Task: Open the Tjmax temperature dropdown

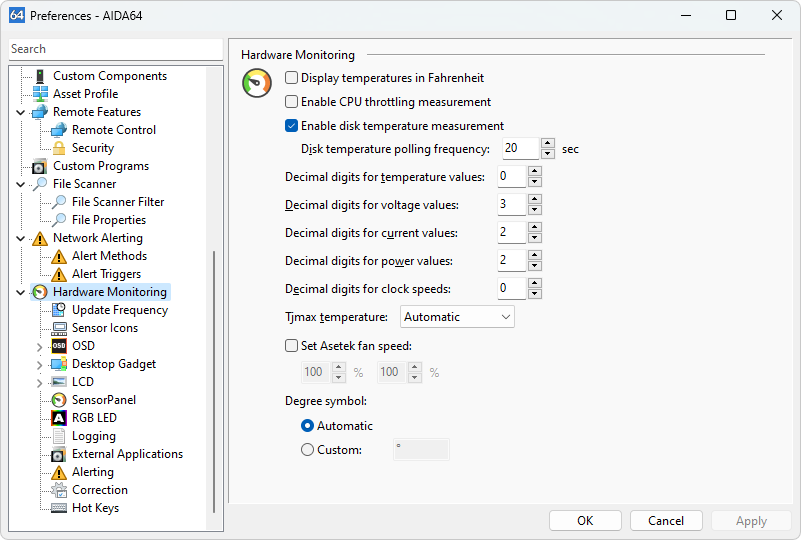Action: point(457,317)
